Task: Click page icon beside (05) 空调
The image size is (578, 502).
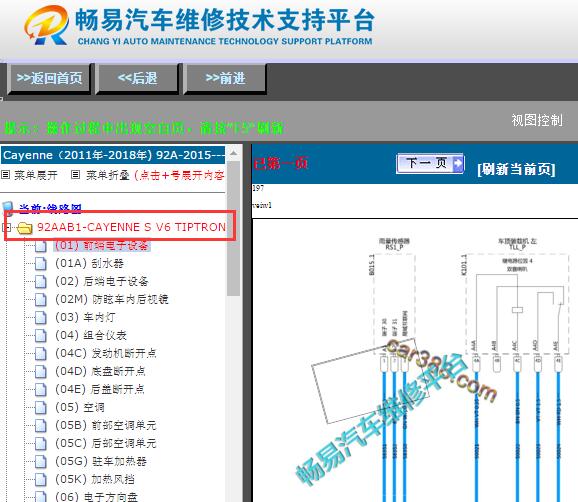Action: 41,408
